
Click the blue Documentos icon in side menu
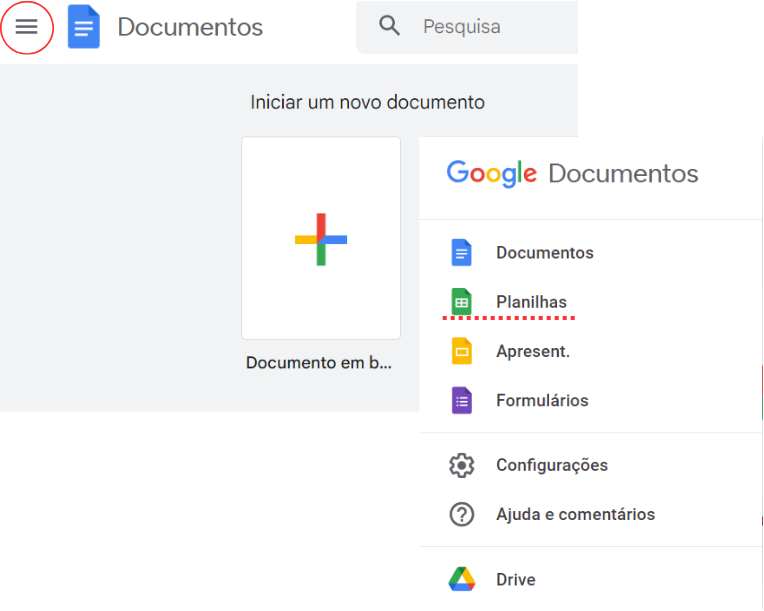pos(461,253)
